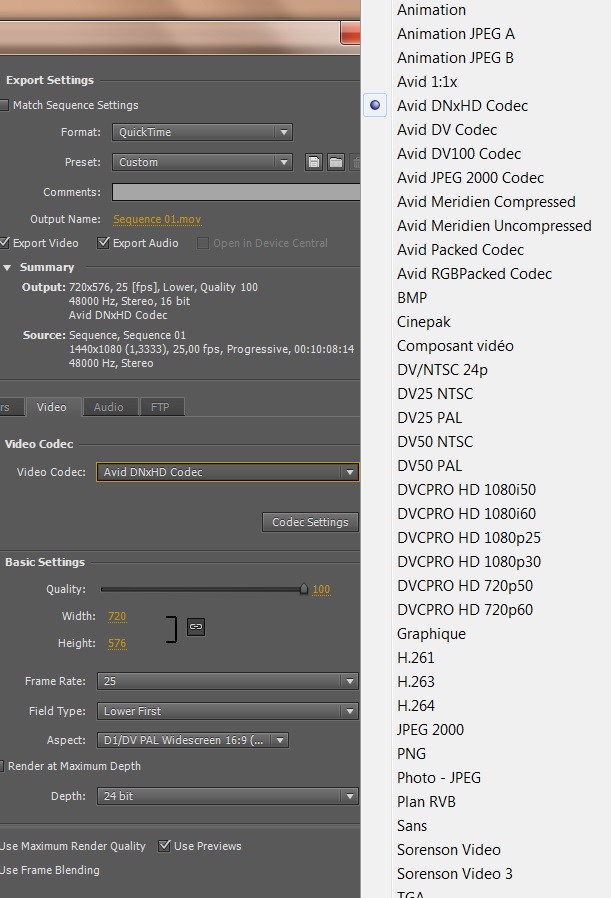Click the save preset icon
611x898 pixels.
click(x=314, y=162)
